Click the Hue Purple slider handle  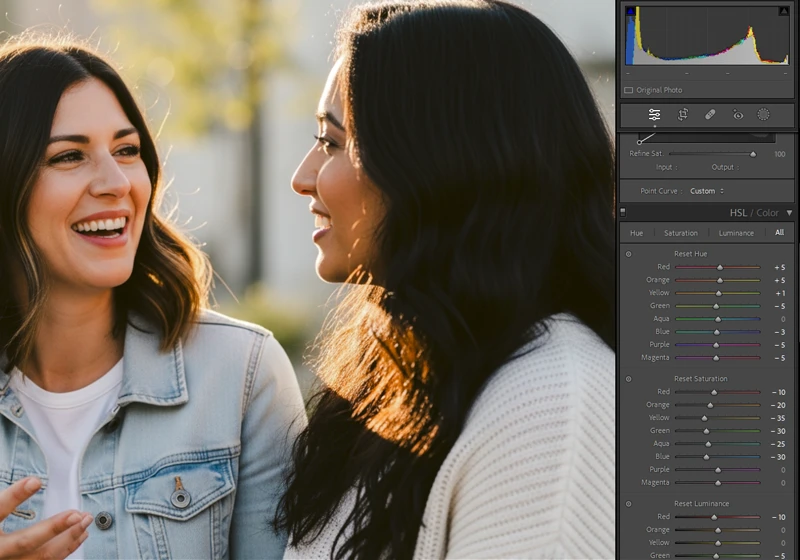pyautogui.click(x=716, y=345)
